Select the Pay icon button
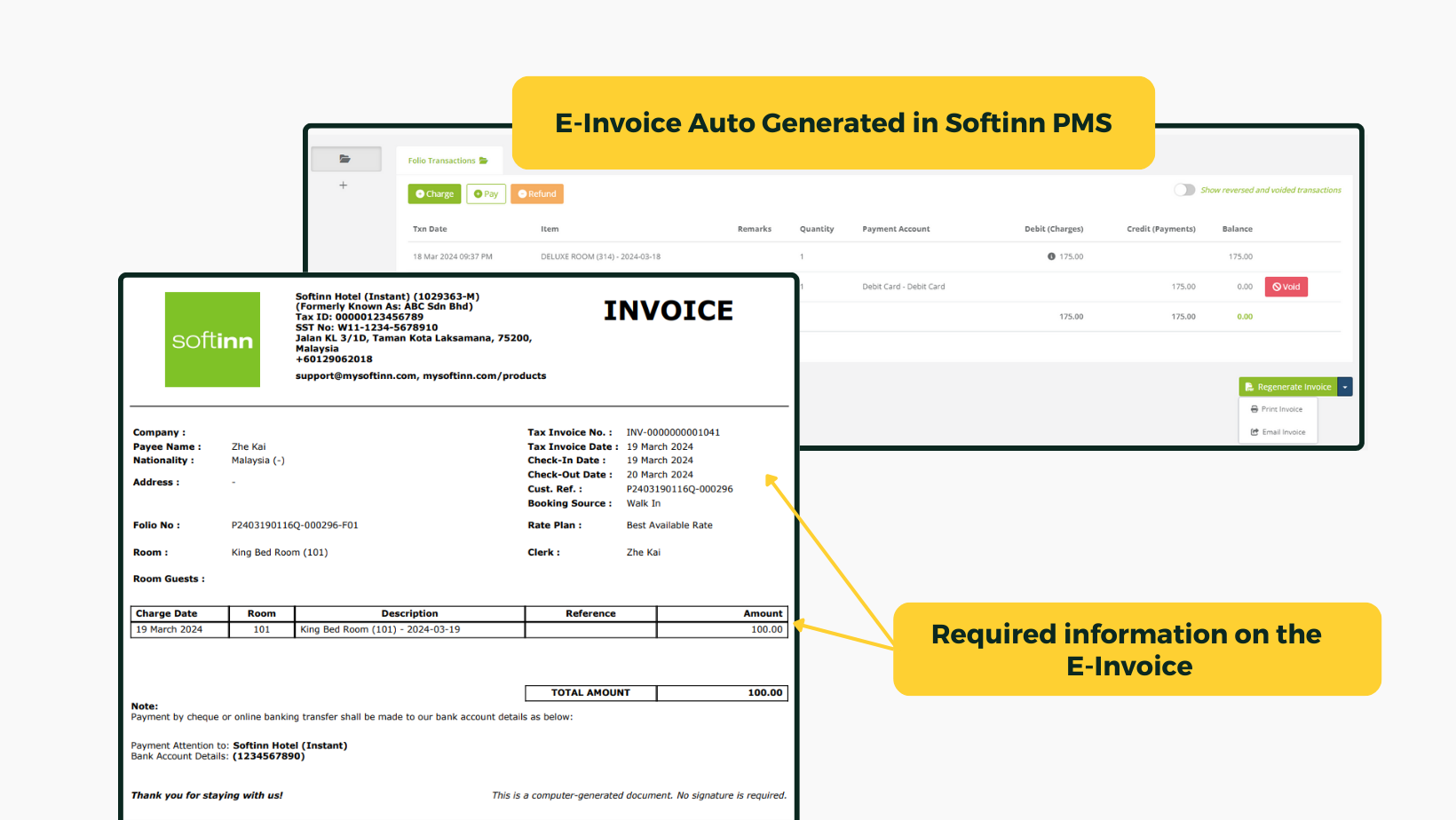The width and height of the screenshot is (1456, 820). (x=479, y=193)
